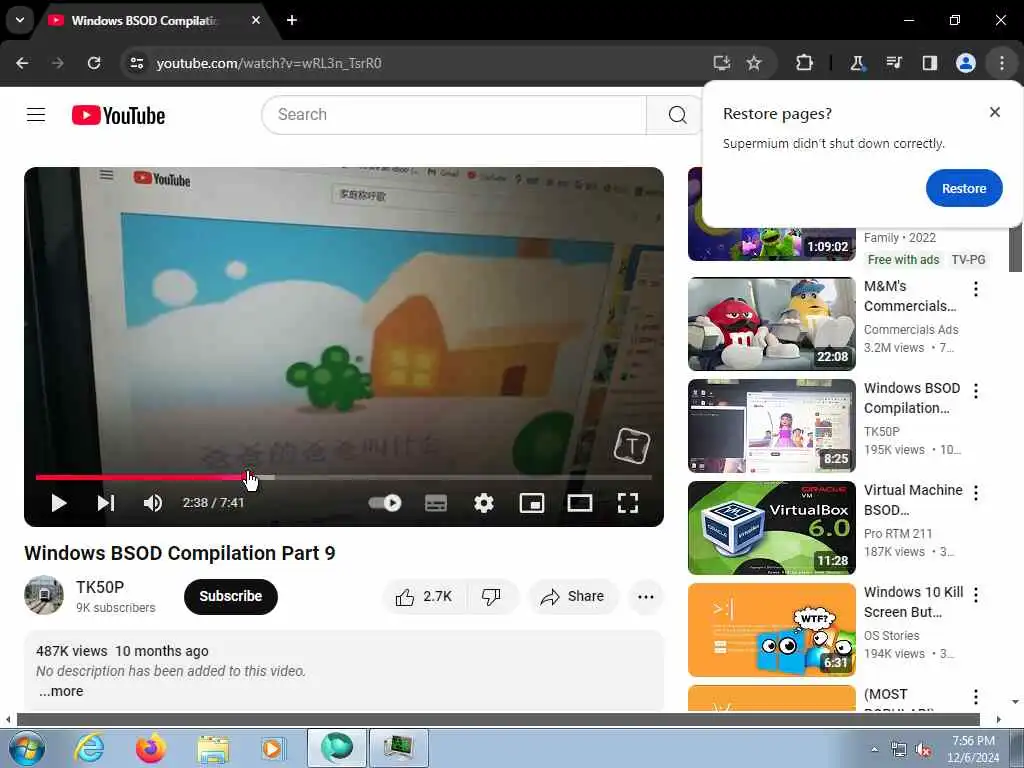Image resolution: width=1024 pixels, height=768 pixels.
Task: Focus the YouTube Search field
Action: pos(454,115)
